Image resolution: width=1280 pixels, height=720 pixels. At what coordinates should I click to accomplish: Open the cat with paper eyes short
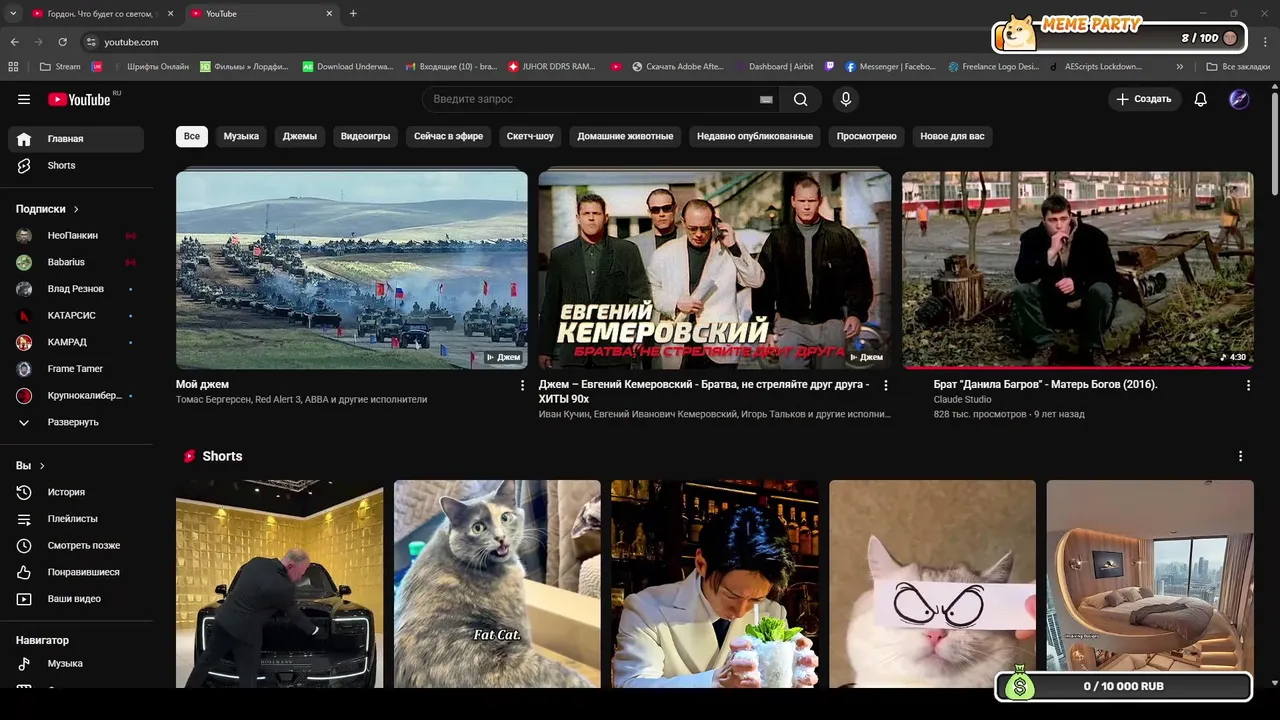point(932,584)
